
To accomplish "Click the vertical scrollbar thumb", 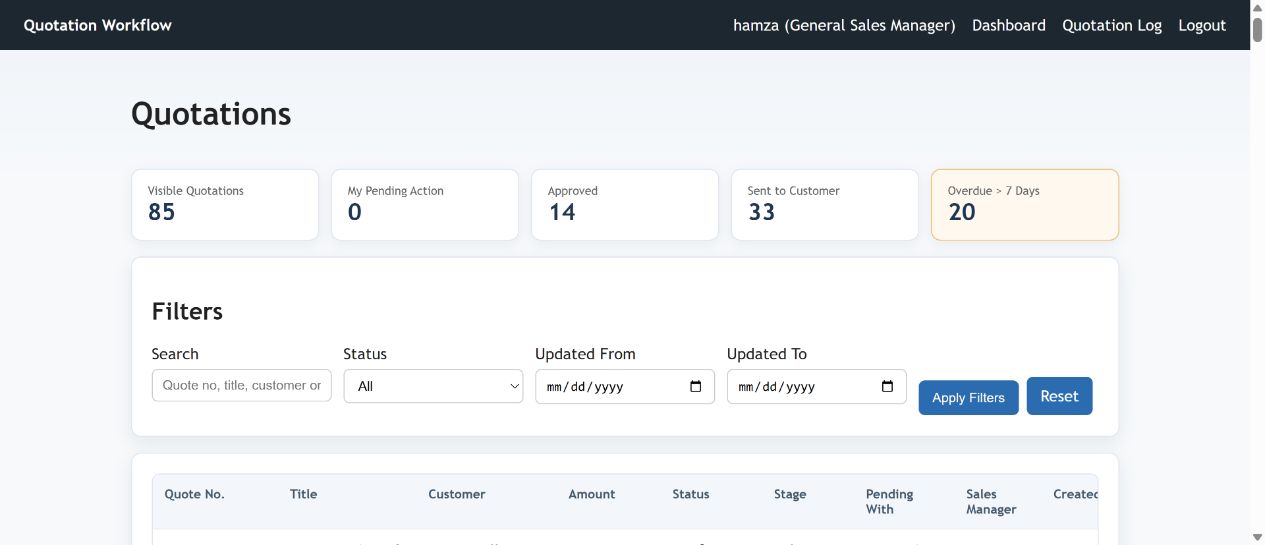I will point(1257,28).
